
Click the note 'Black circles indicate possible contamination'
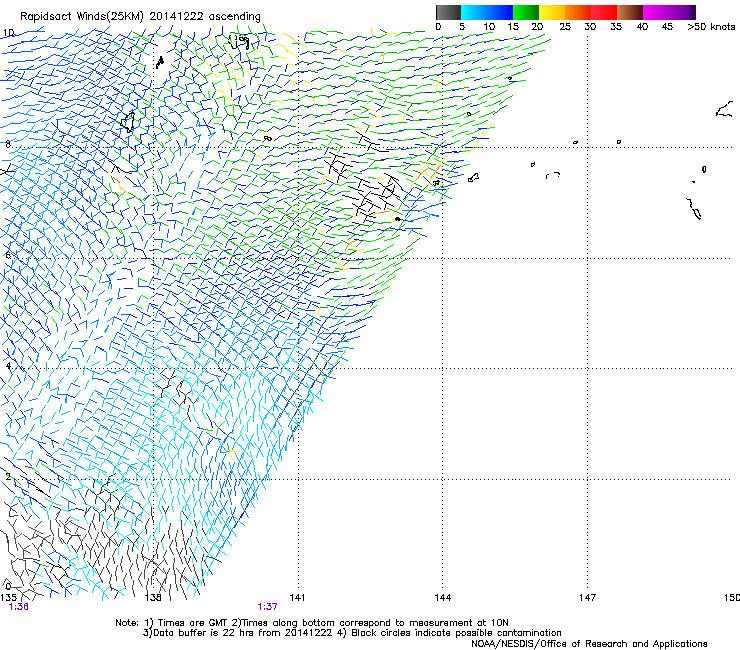pos(456,633)
